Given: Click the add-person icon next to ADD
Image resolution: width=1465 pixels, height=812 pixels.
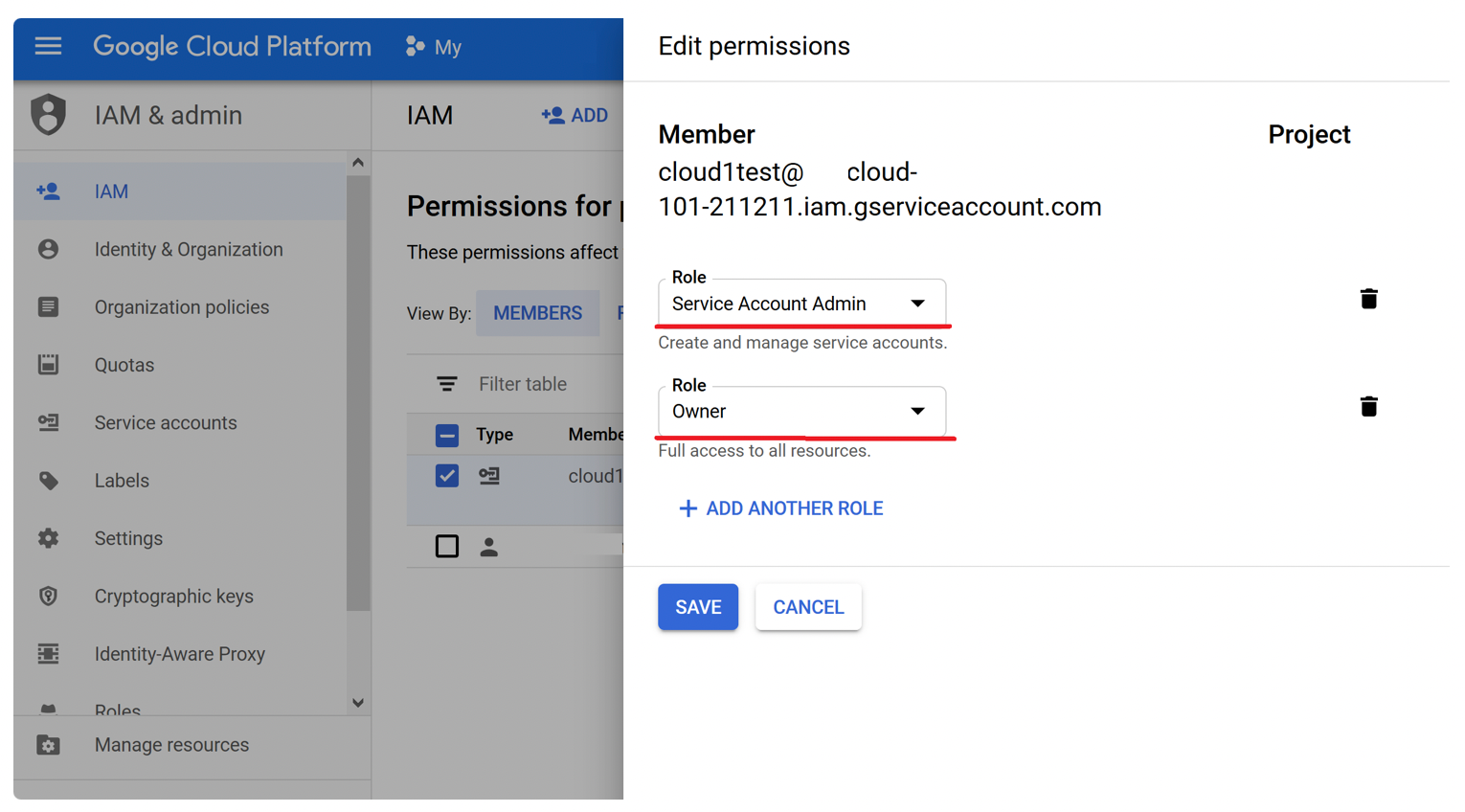Looking at the screenshot, I should coord(552,115).
